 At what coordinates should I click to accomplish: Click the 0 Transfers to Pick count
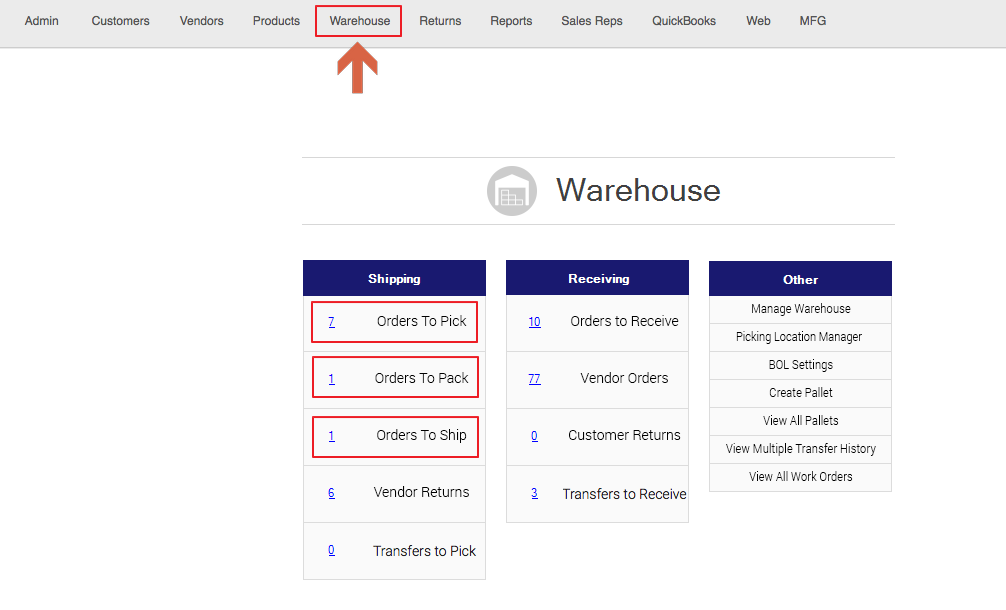pos(331,550)
